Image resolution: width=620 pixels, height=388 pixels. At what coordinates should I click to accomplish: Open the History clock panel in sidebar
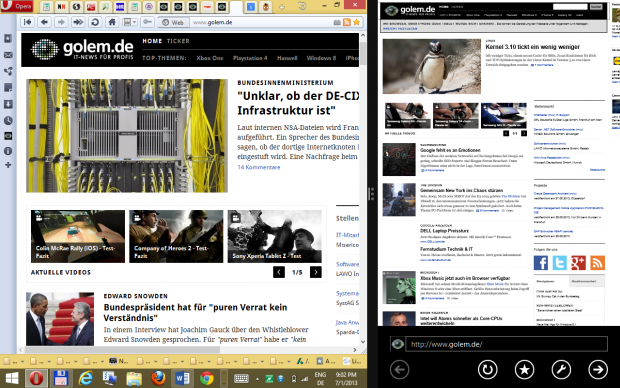pyautogui.click(x=8, y=120)
